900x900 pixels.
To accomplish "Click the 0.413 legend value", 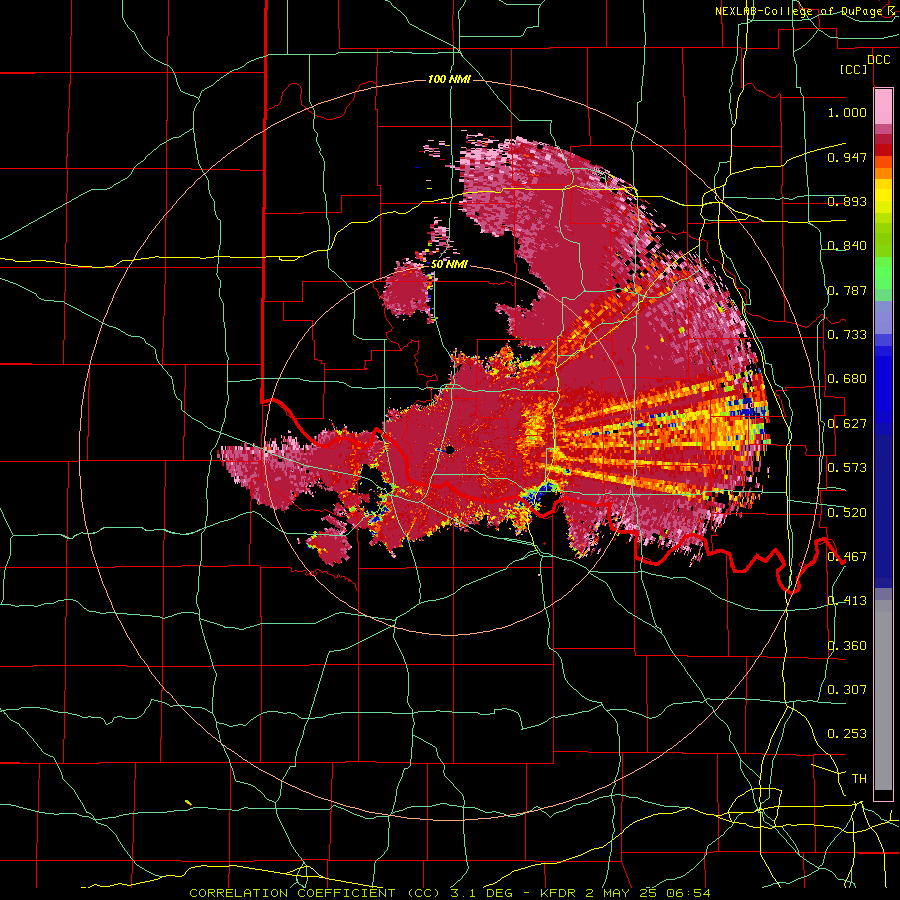I will pos(847,601).
